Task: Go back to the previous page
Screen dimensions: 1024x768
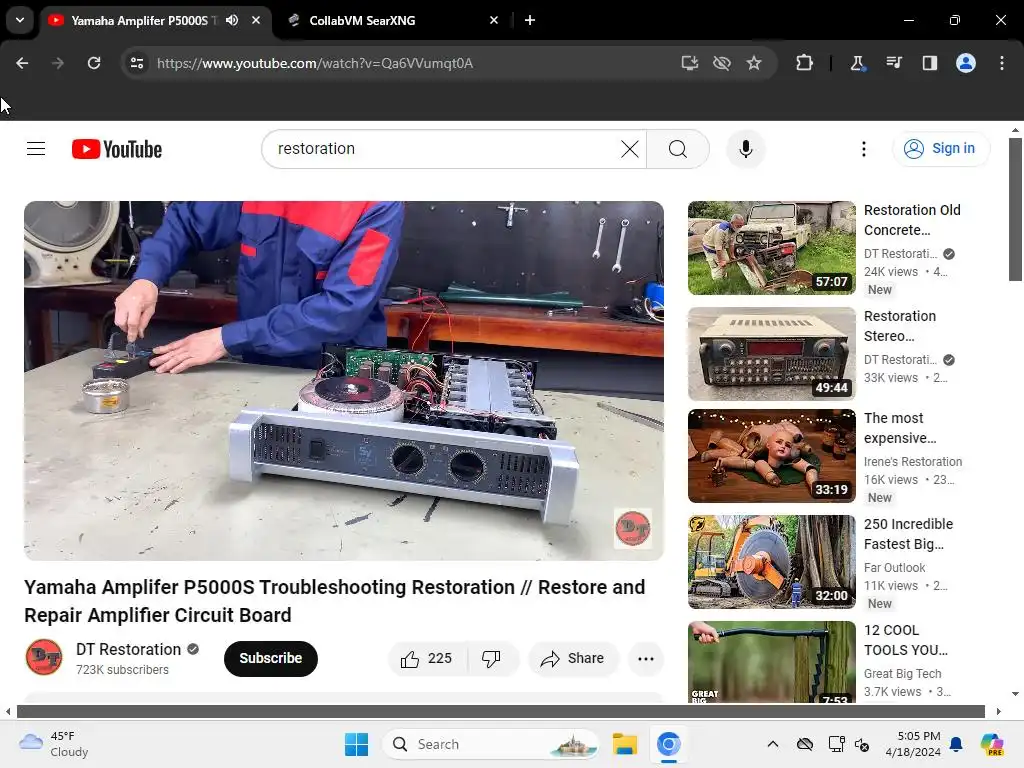Action: tap(22, 63)
